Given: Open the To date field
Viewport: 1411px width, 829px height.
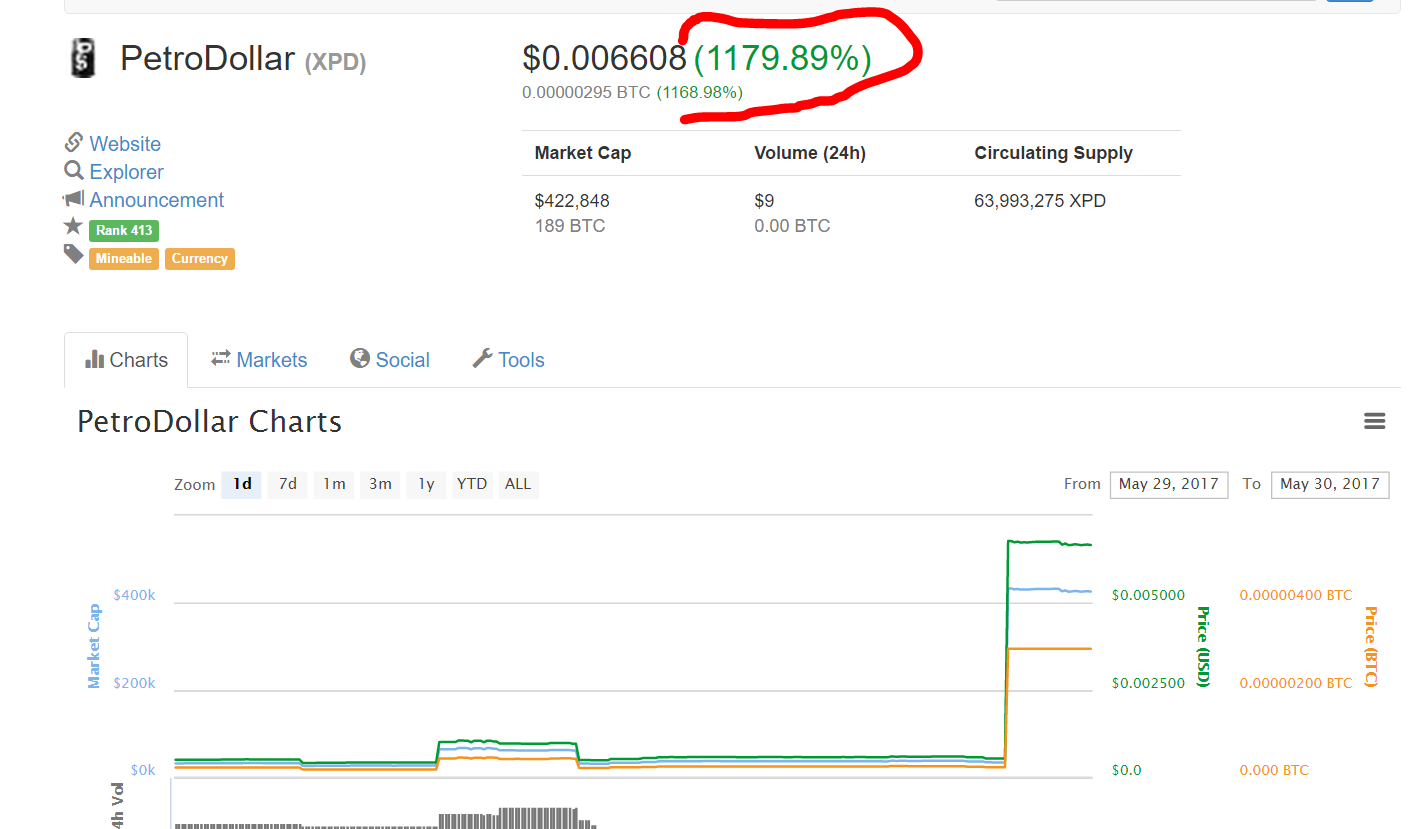Looking at the screenshot, I should (1329, 484).
